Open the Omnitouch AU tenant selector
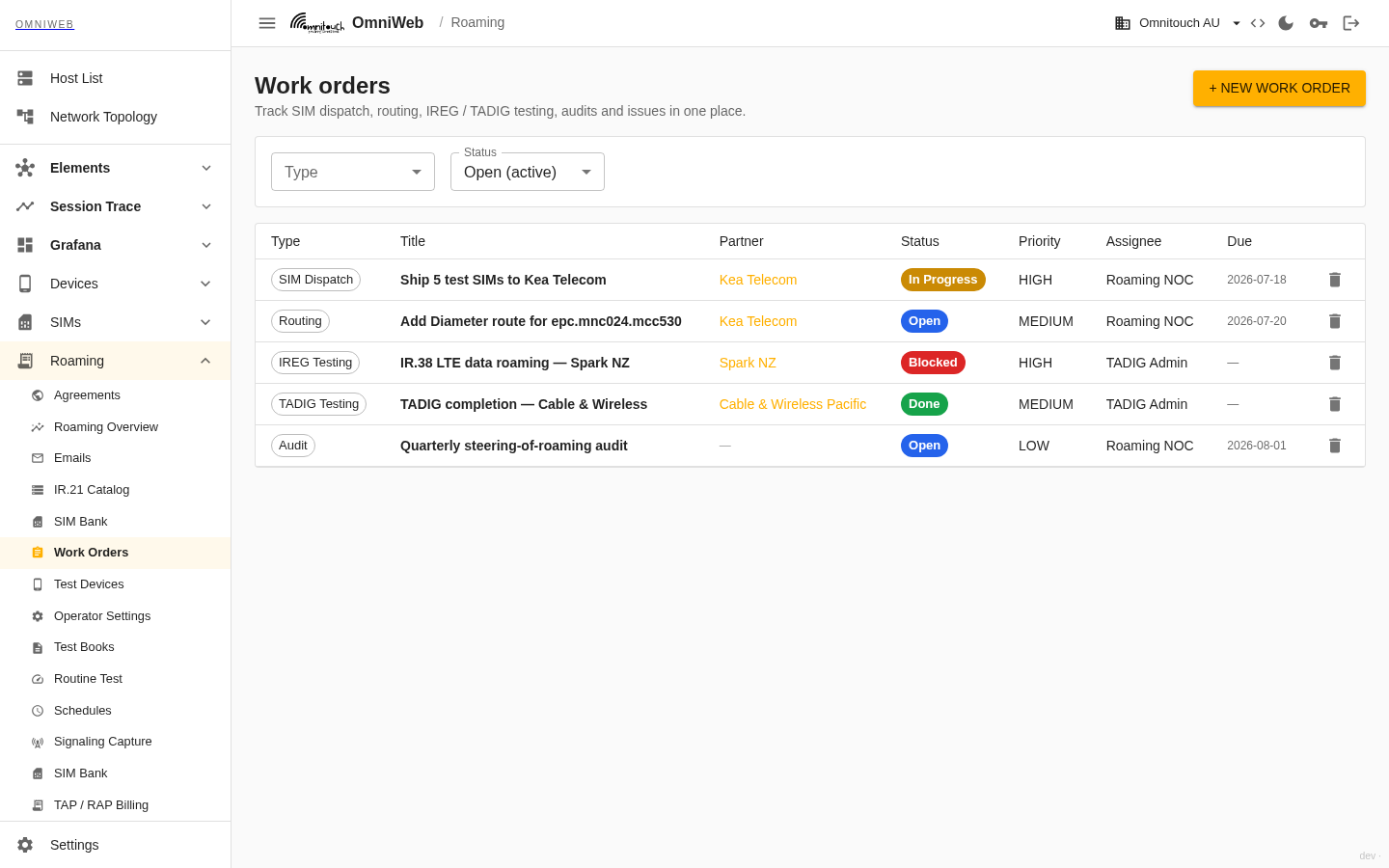Image resolution: width=1389 pixels, height=868 pixels. 1178,23
